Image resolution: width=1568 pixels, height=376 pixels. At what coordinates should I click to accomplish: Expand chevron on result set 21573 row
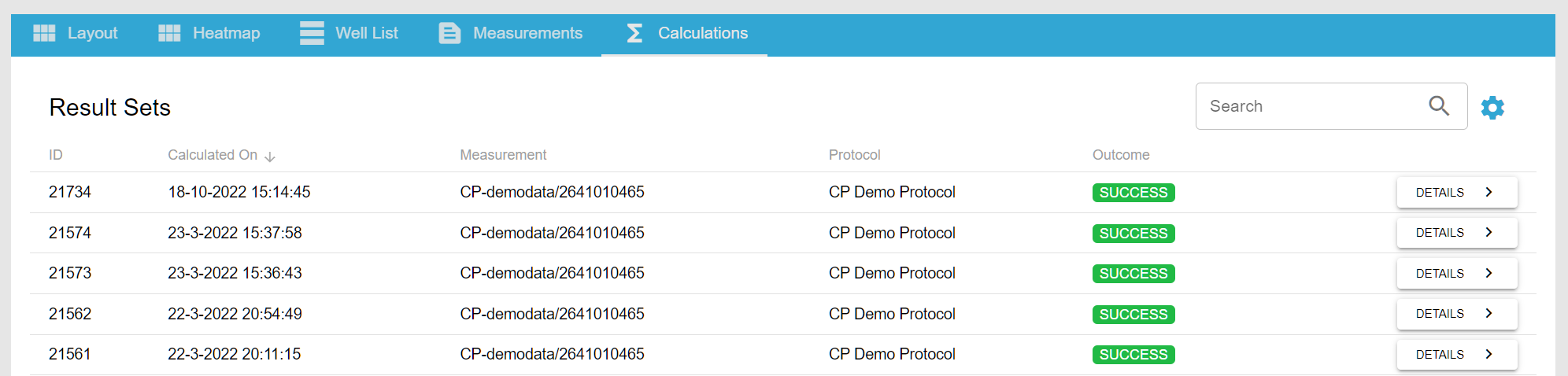pyautogui.click(x=1488, y=273)
